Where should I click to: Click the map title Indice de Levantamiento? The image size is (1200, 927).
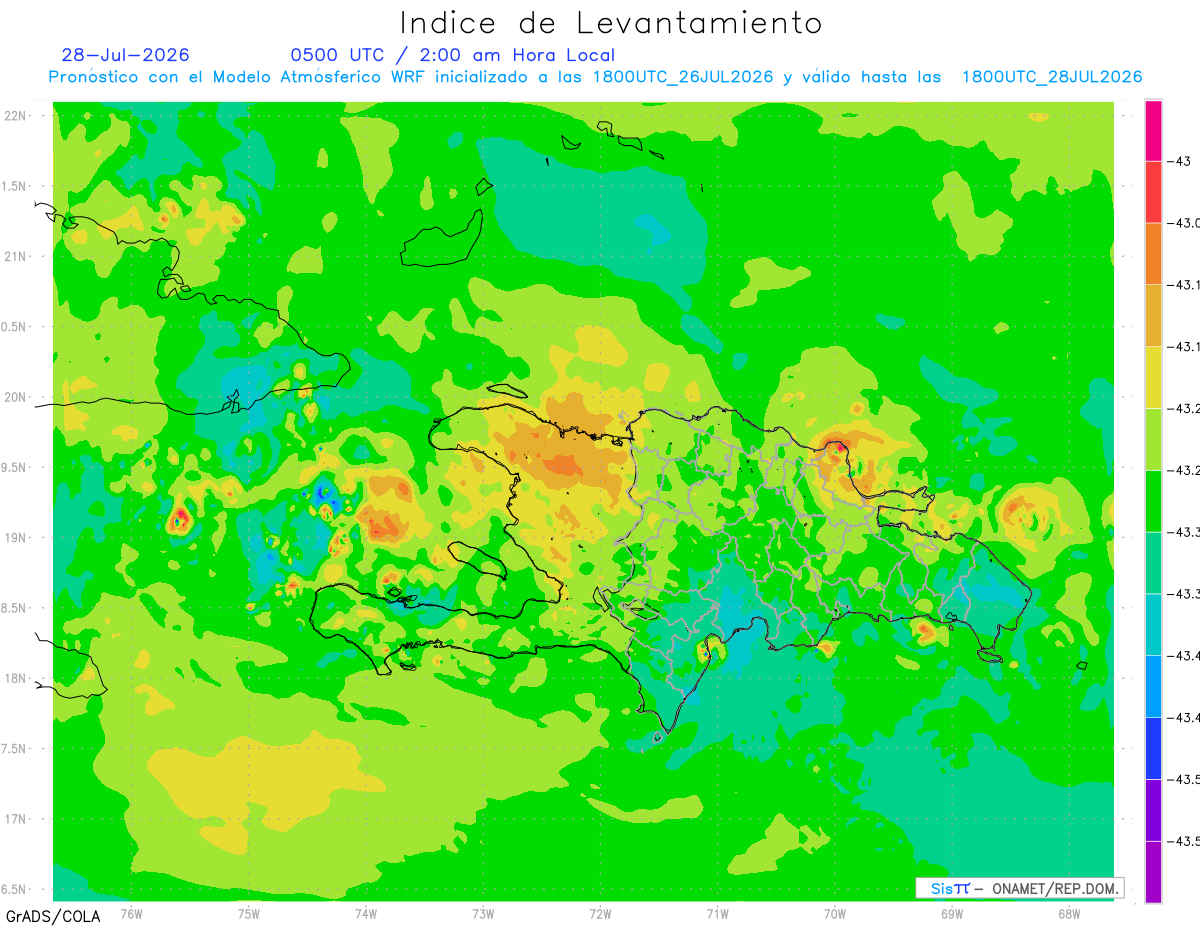[x=610, y=22]
